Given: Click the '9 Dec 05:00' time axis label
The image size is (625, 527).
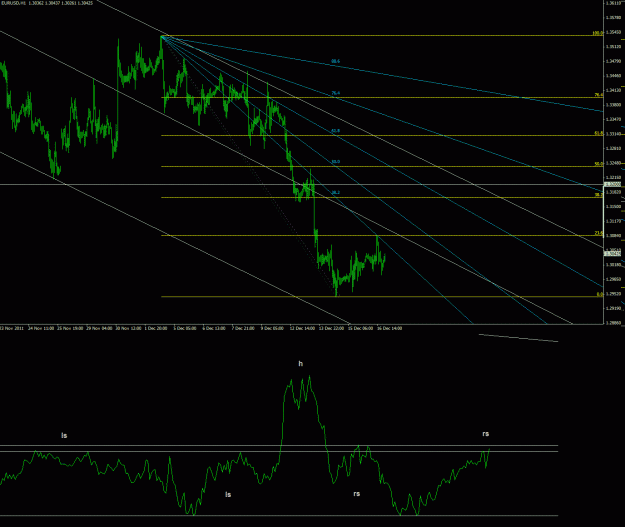Looking at the screenshot, I should click(x=272, y=328).
